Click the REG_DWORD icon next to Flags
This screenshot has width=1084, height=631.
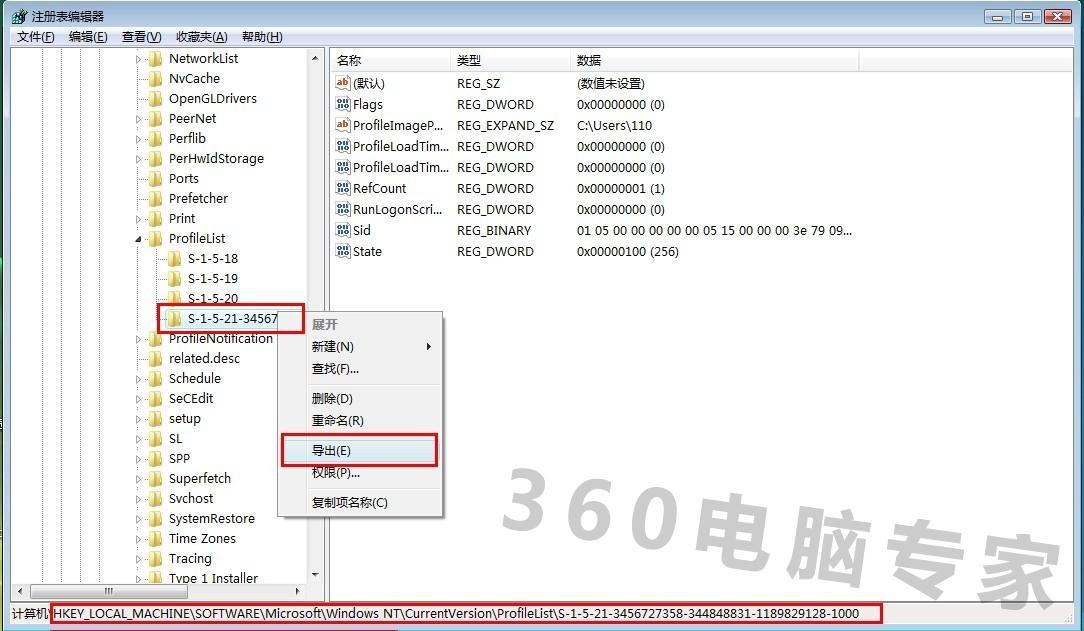[344, 104]
